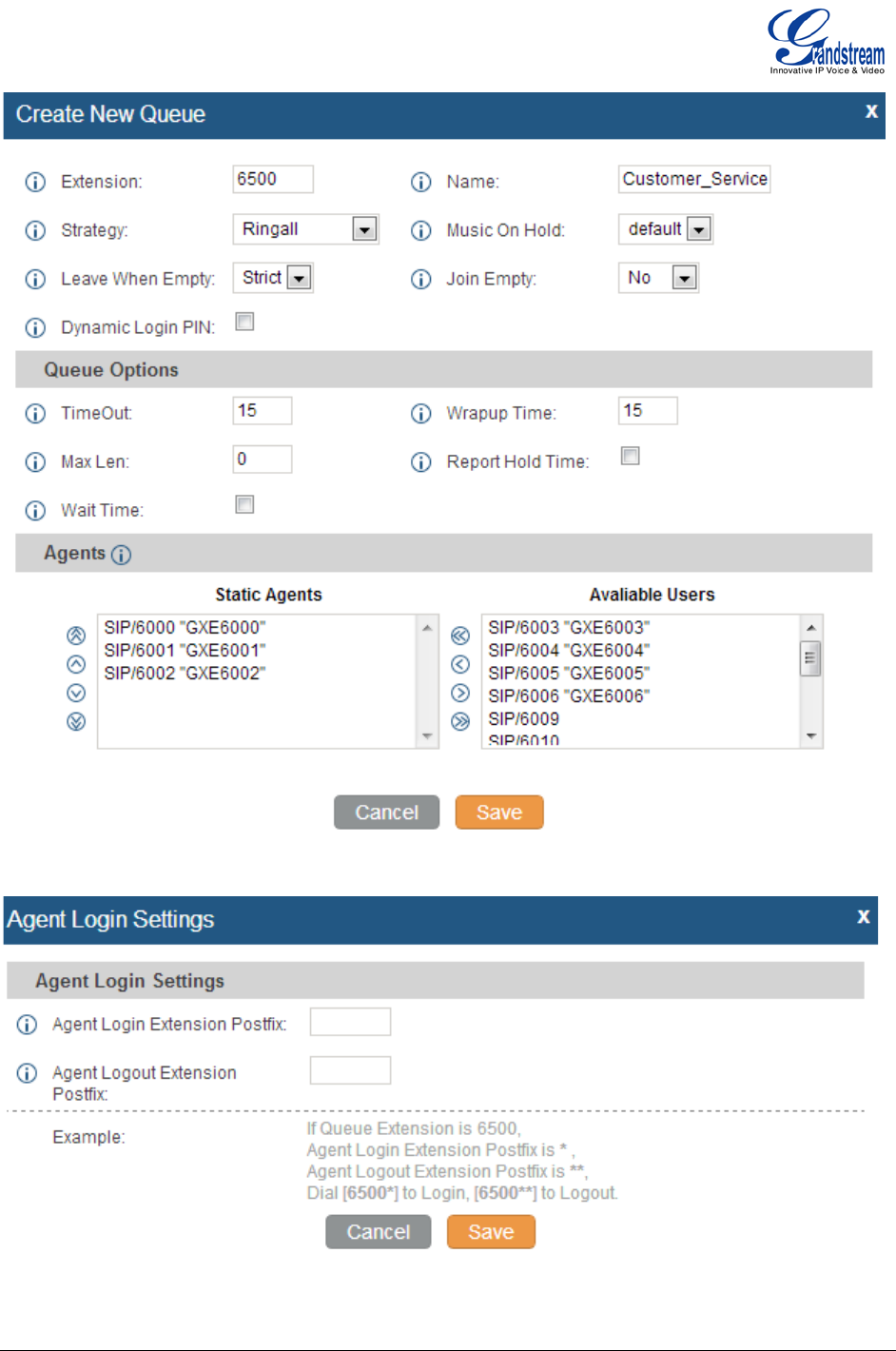Move selected agent to bottom of list

pos(76,722)
